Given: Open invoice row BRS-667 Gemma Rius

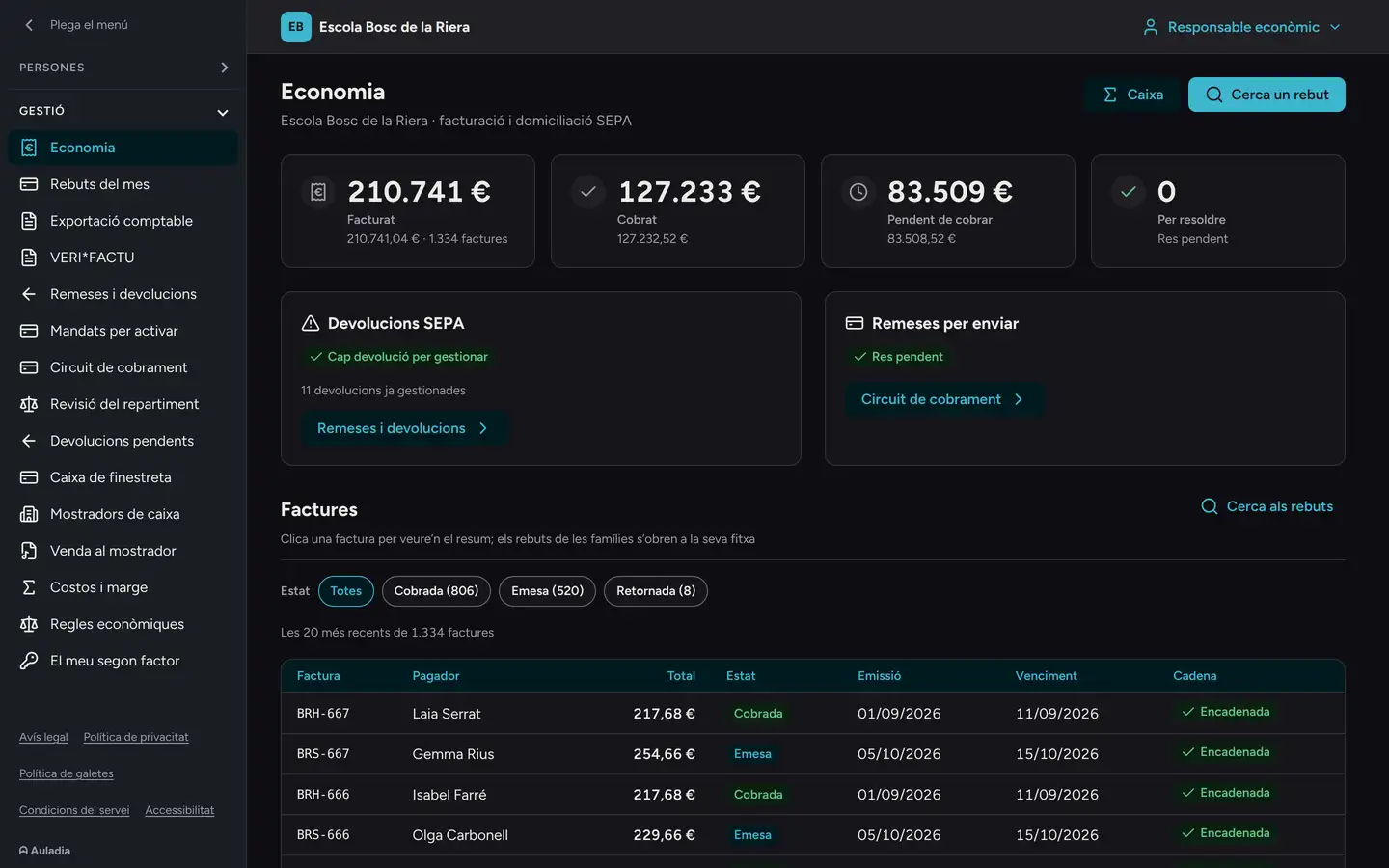Looking at the screenshot, I should click(x=812, y=754).
